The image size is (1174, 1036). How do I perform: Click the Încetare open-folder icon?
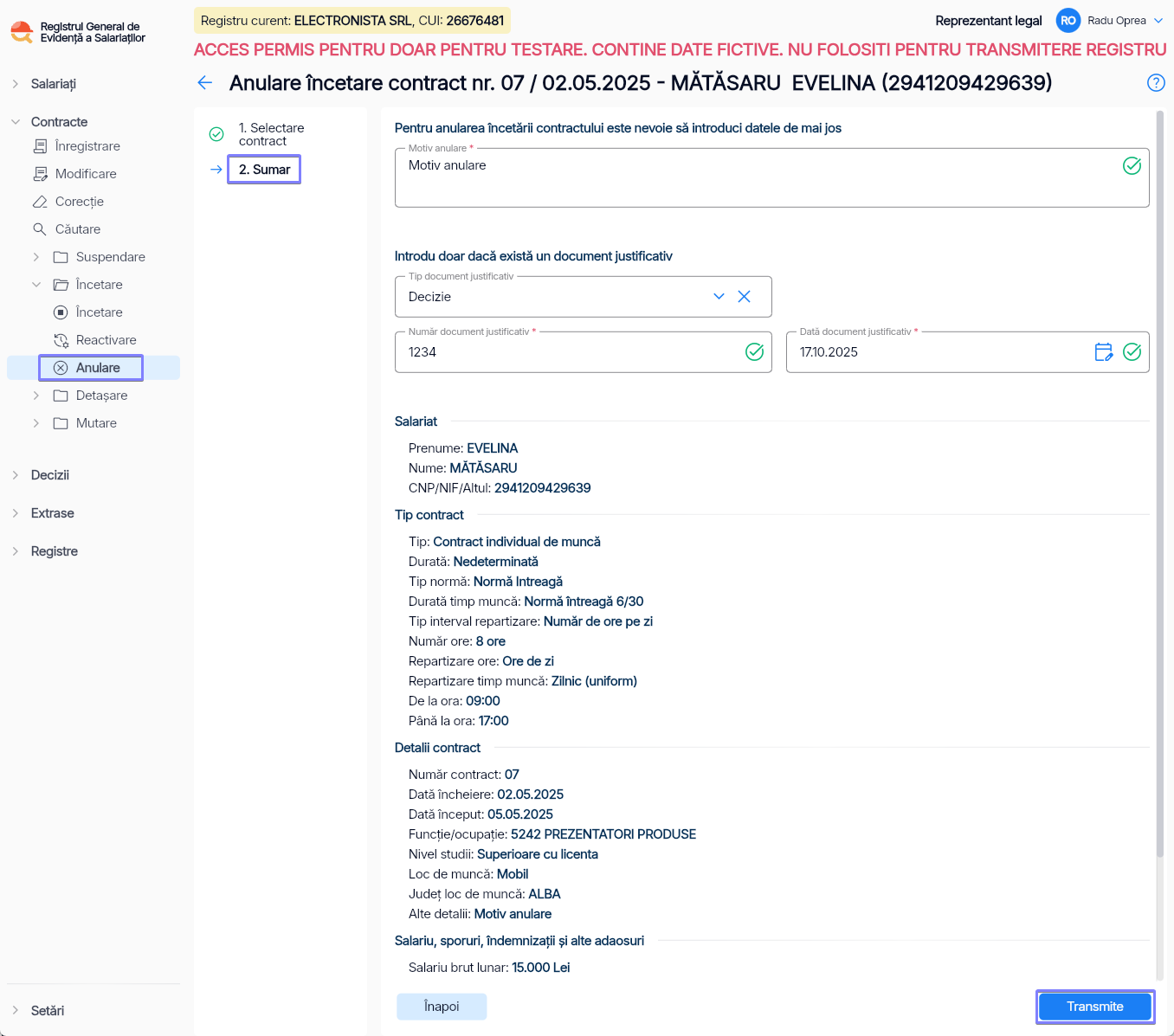tap(61, 285)
